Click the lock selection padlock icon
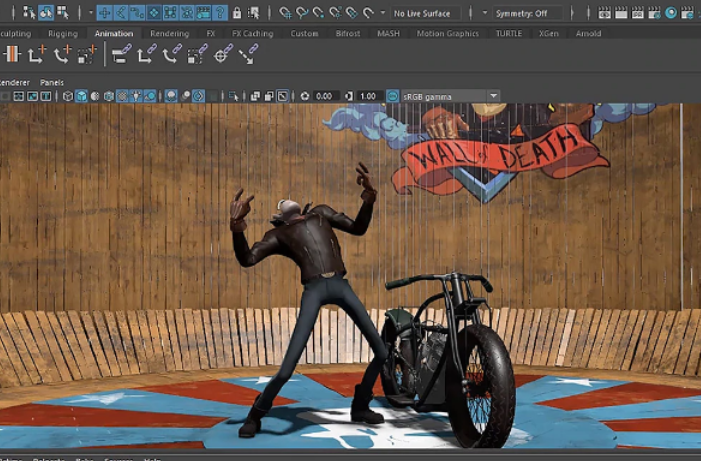 coord(236,13)
